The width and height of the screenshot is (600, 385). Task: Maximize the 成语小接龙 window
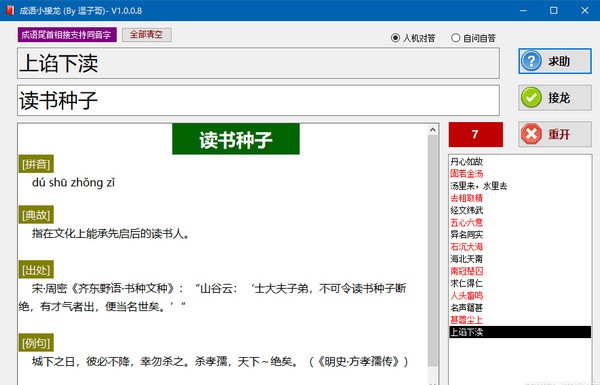point(554,11)
